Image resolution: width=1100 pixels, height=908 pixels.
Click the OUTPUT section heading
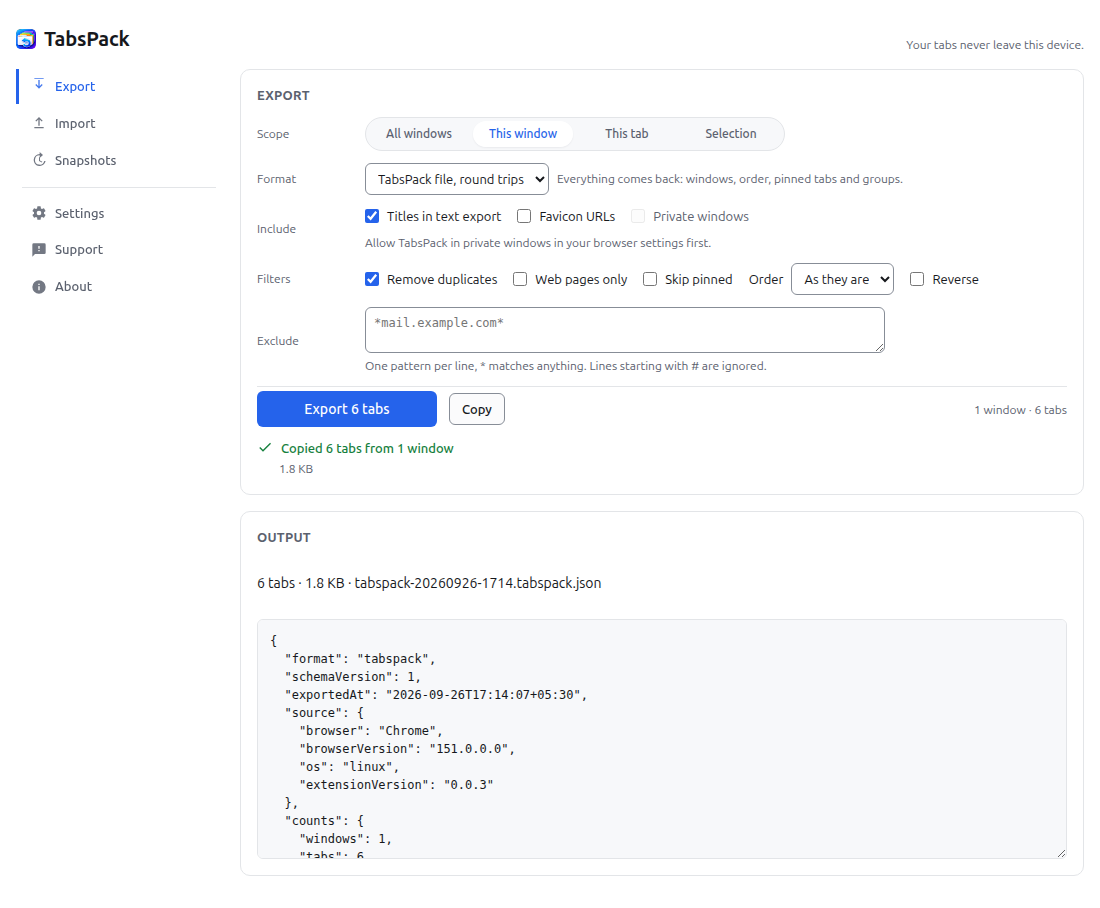click(x=283, y=538)
